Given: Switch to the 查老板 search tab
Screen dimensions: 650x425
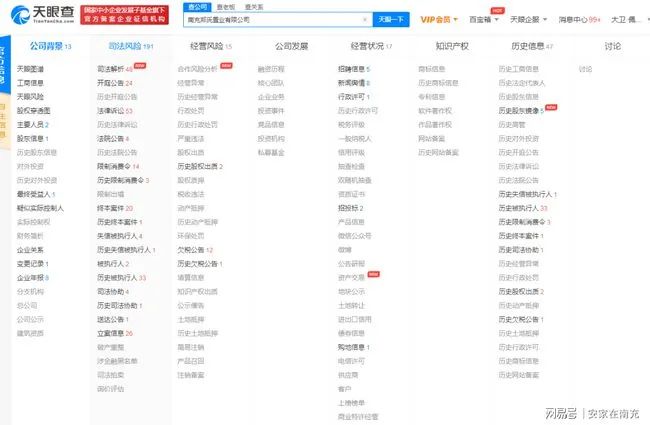Looking at the screenshot, I should click(226, 7).
